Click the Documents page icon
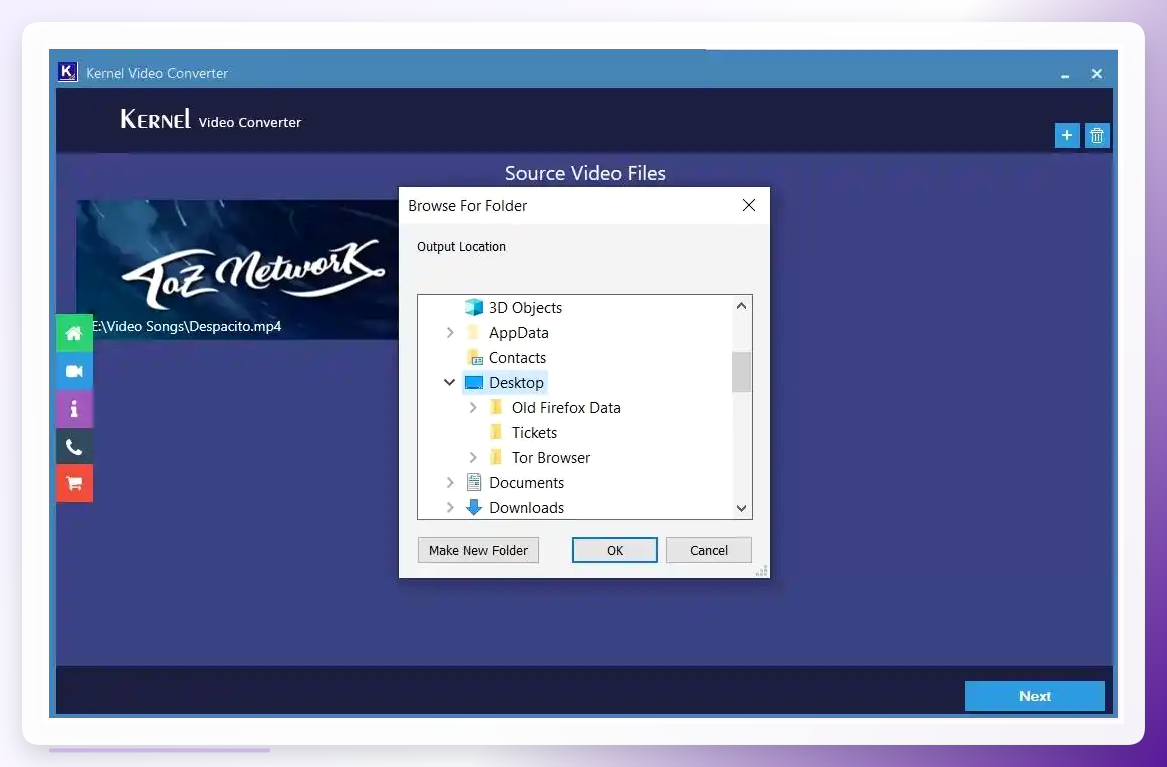 coord(473,482)
